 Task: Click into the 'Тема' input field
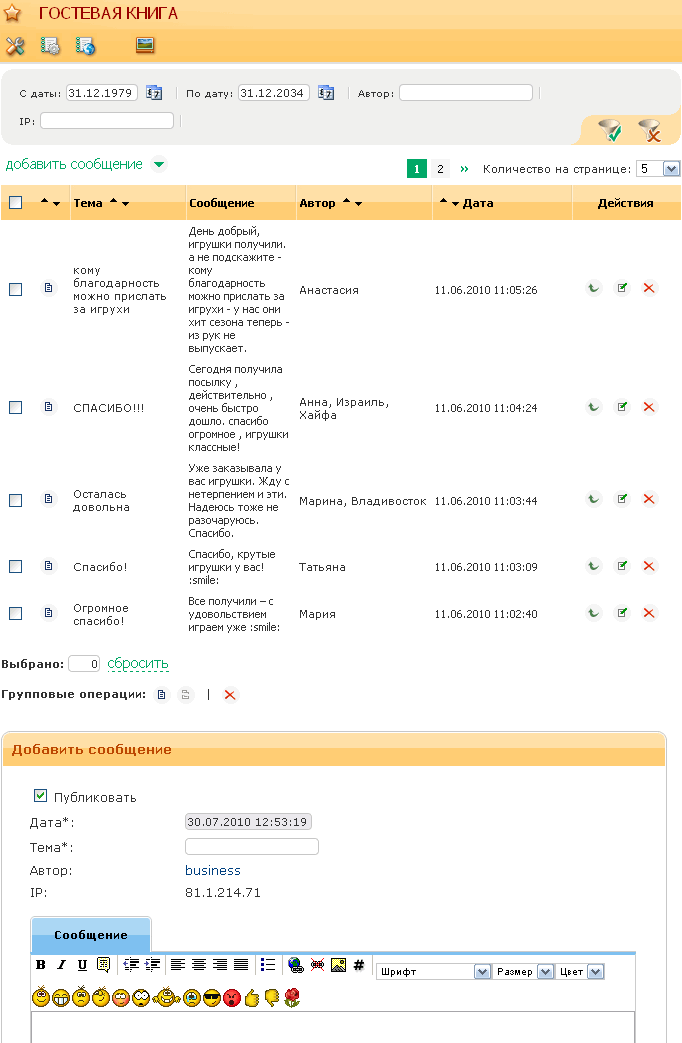(x=252, y=847)
